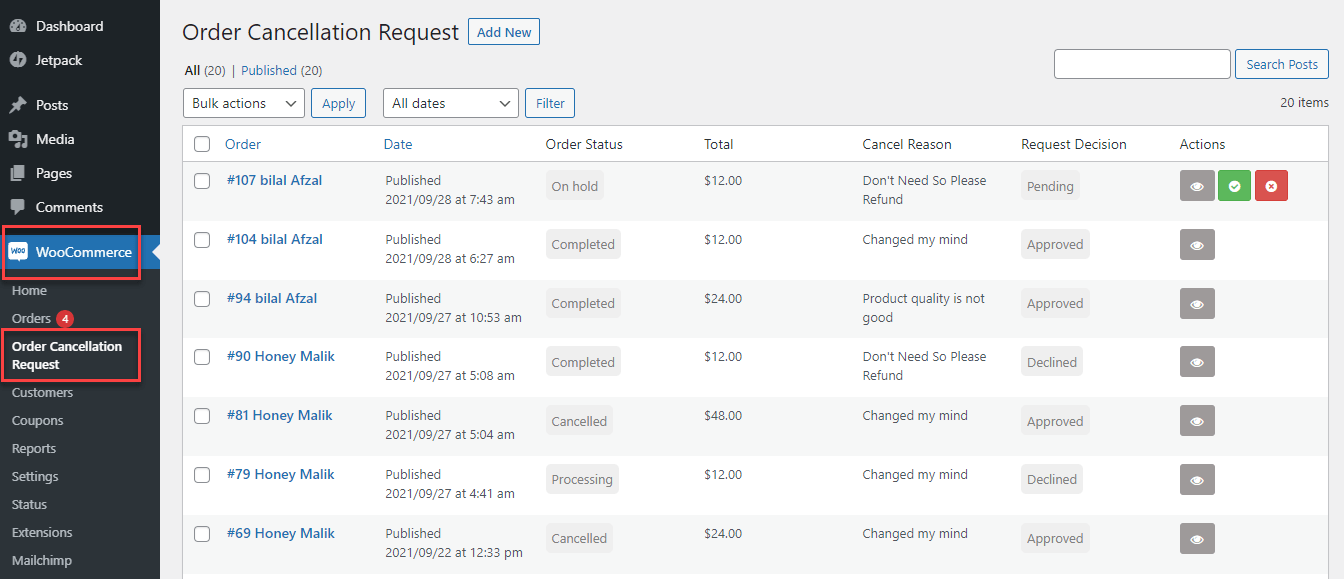Expand the All dates dropdown

click(450, 103)
